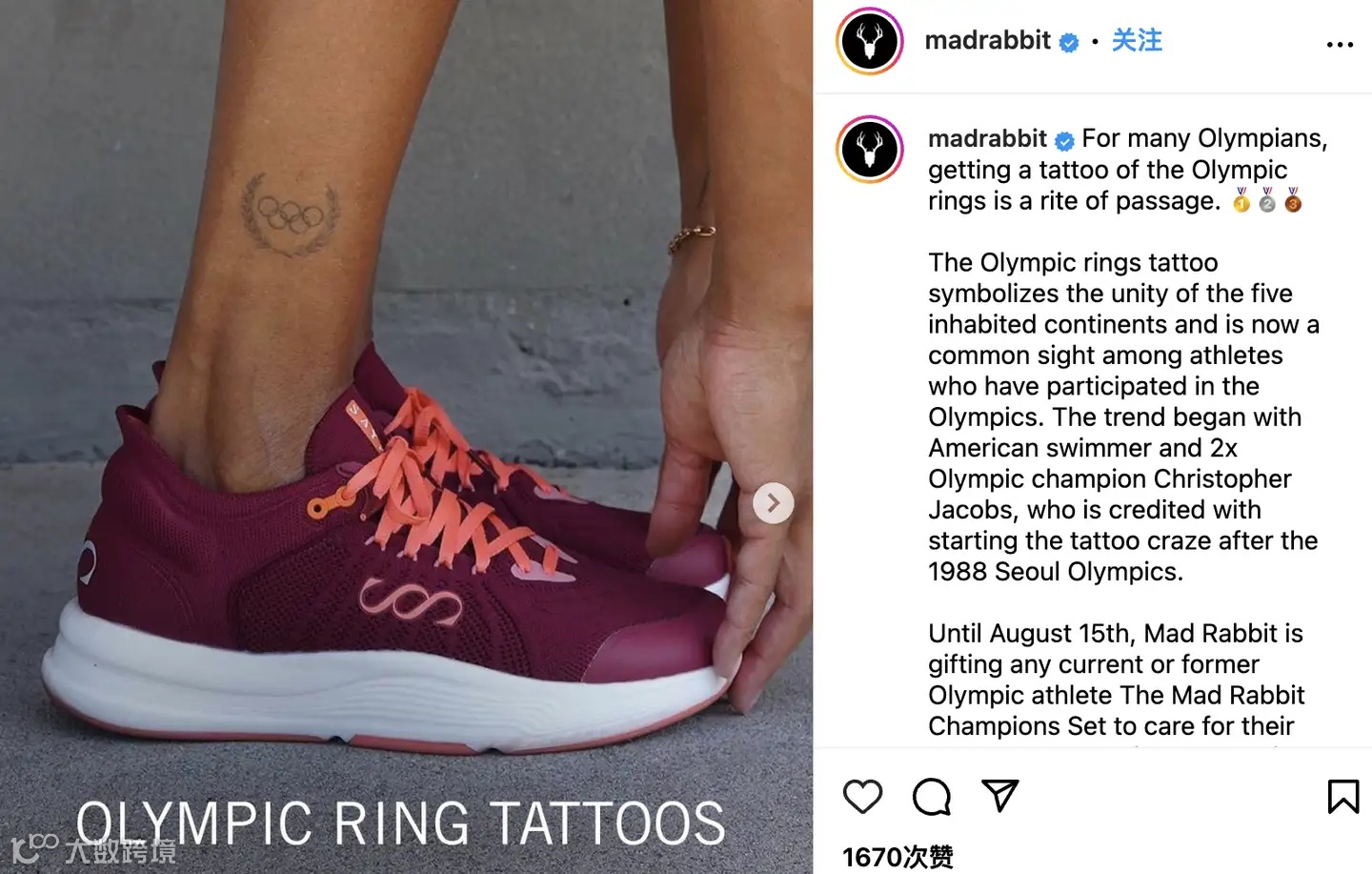
Task: Click madrabbit avatar beside the caption
Action: (869, 150)
